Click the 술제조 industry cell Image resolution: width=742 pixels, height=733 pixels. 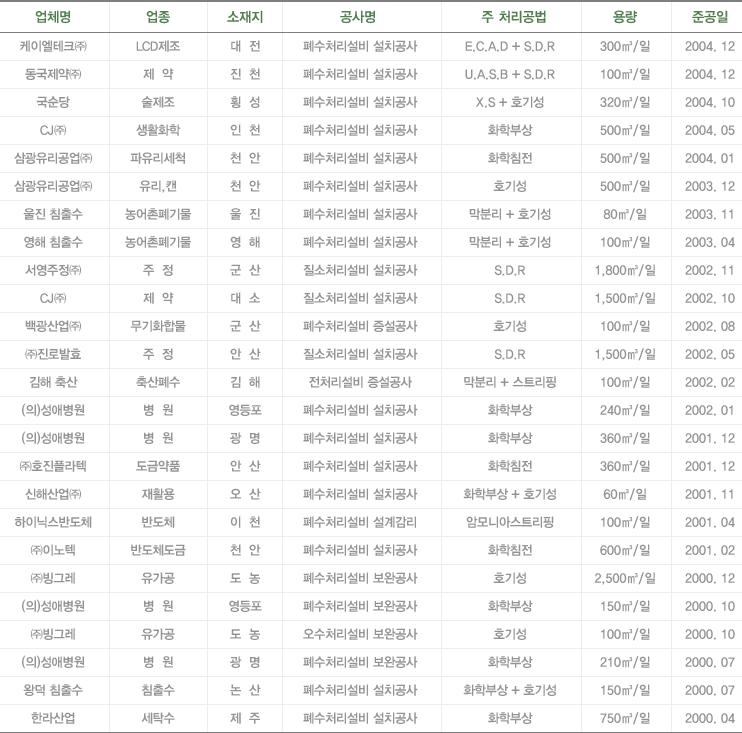pos(158,102)
